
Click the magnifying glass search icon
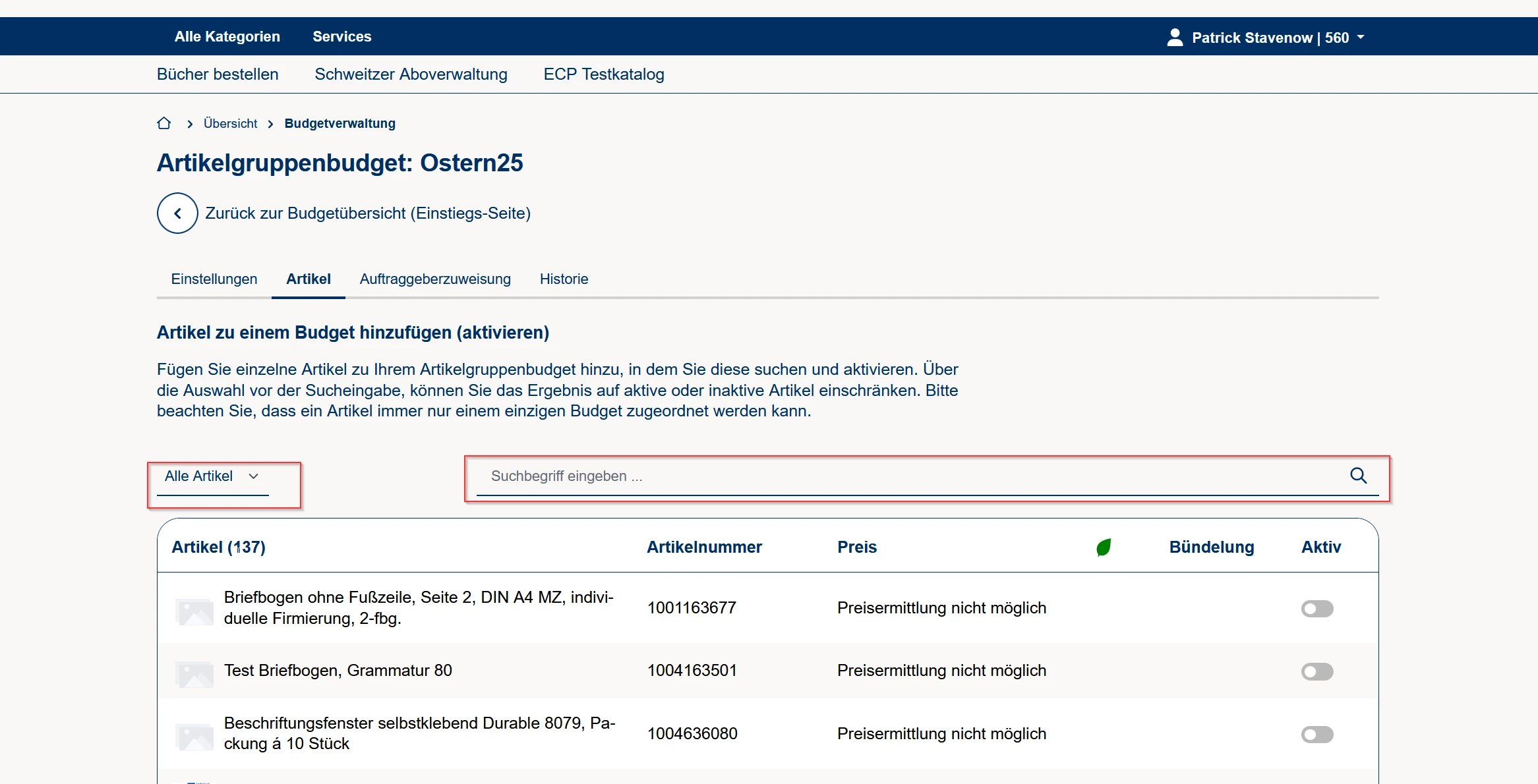tap(1358, 476)
